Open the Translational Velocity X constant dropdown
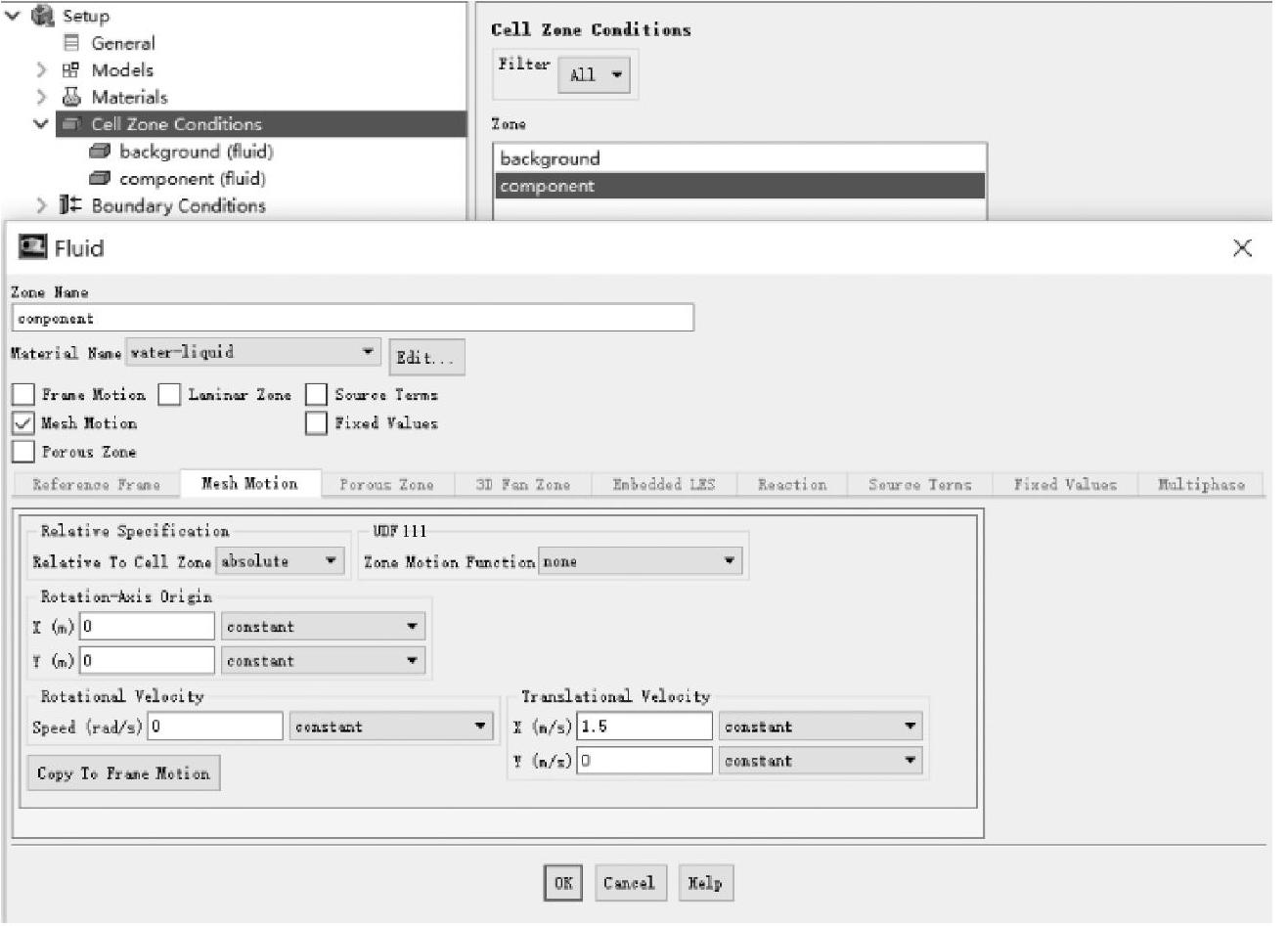Viewport: 1288px width, 926px height. tap(821, 727)
